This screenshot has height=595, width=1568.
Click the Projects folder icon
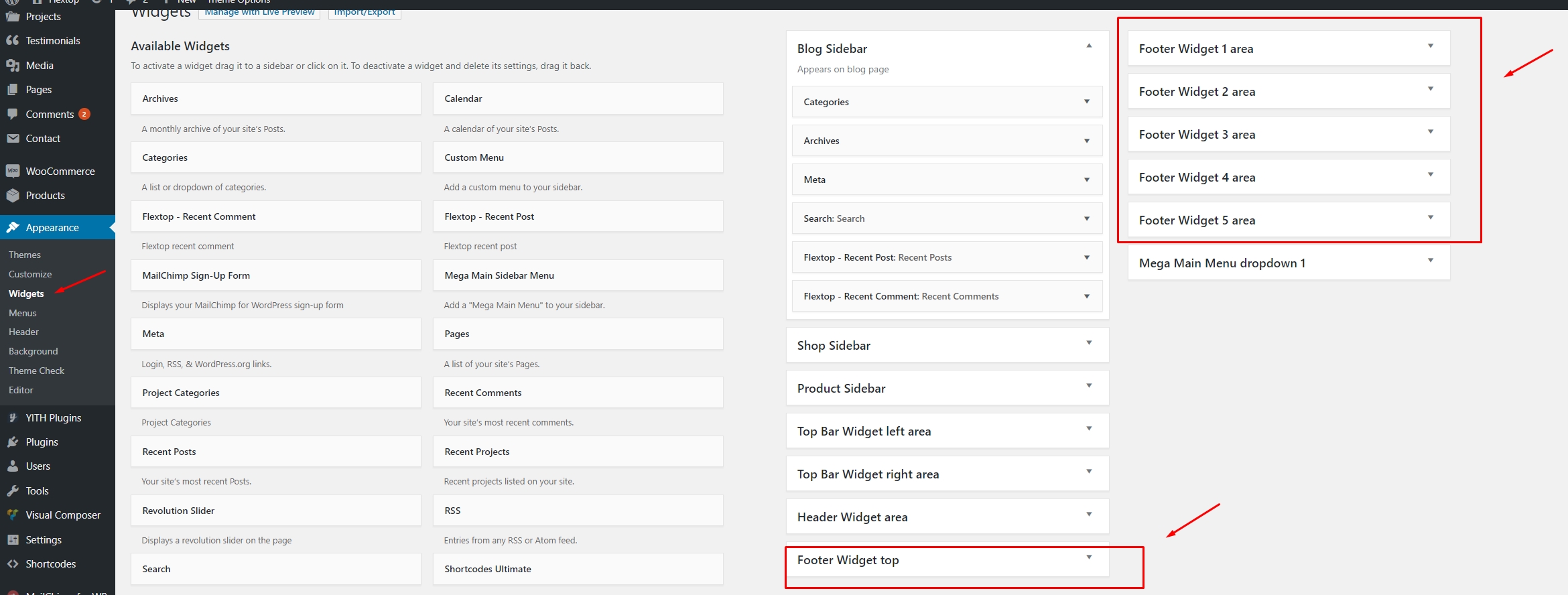[13, 17]
